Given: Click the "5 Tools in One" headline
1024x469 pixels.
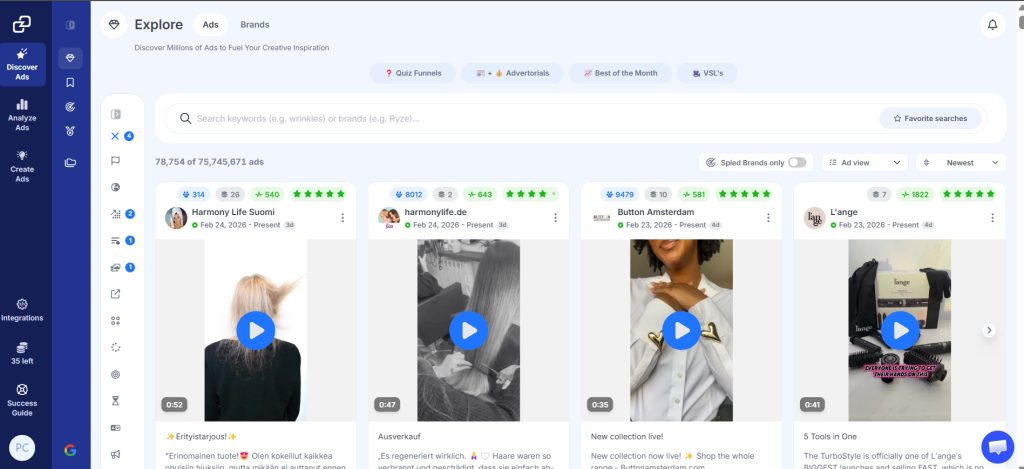Looking at the screenshot, I should [830, 436].
